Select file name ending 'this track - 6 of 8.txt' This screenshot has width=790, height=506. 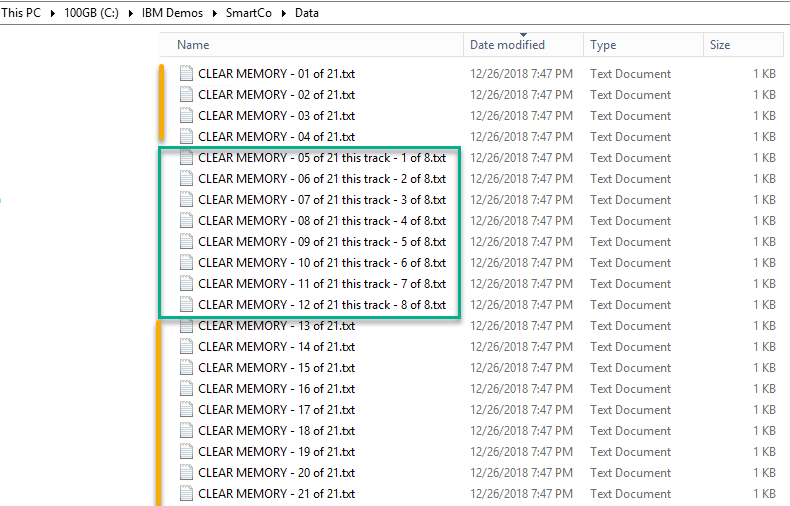coord(322,263)
